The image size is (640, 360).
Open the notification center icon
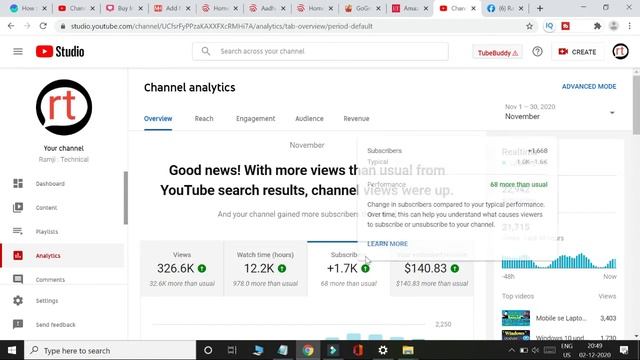point(624,350)
